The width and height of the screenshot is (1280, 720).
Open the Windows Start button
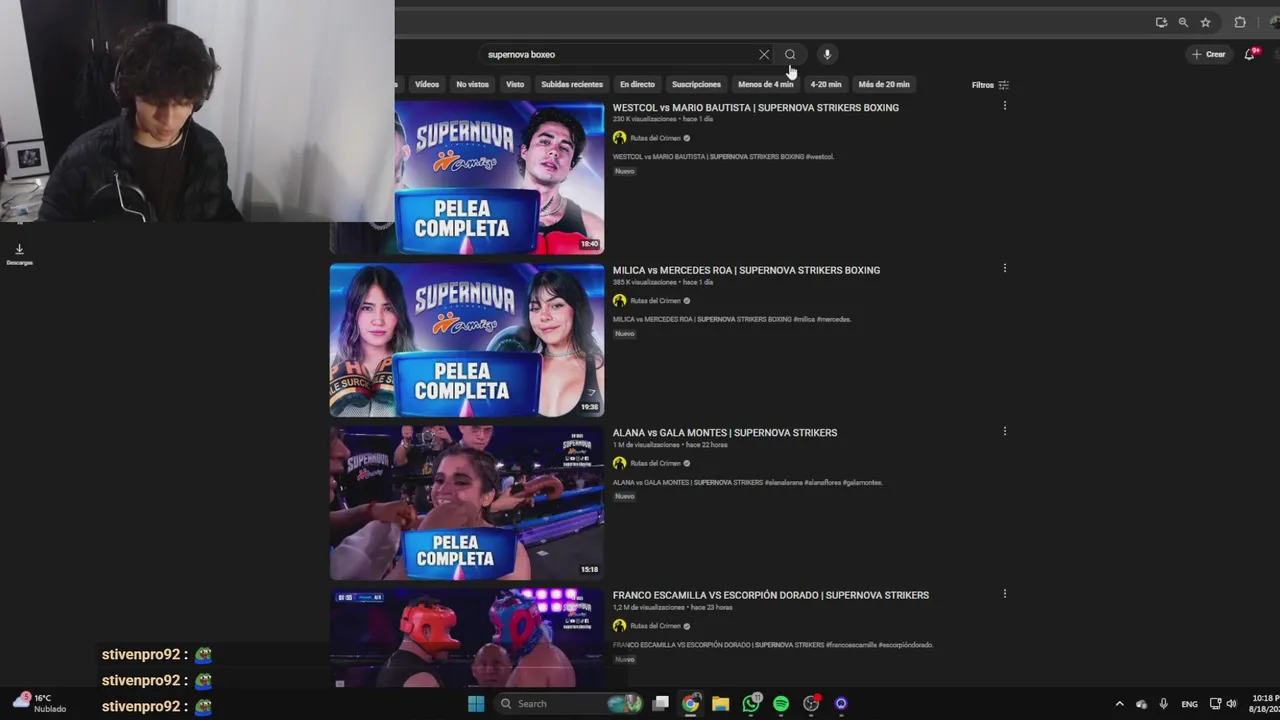click(x=476, y=703)
